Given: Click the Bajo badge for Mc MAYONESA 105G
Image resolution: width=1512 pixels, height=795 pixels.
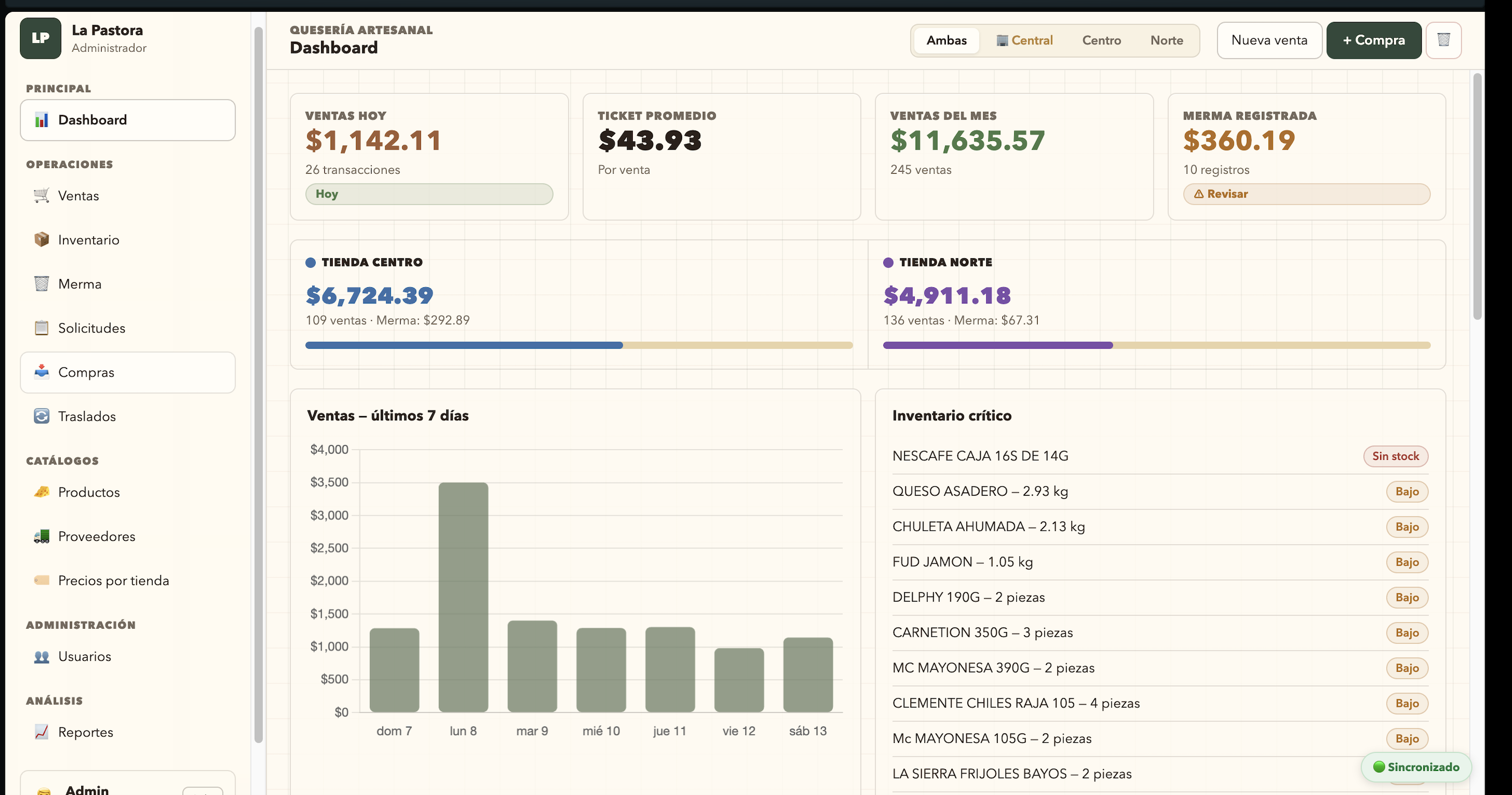Looking at the screenshot, I should click(x=1407, y=738).
